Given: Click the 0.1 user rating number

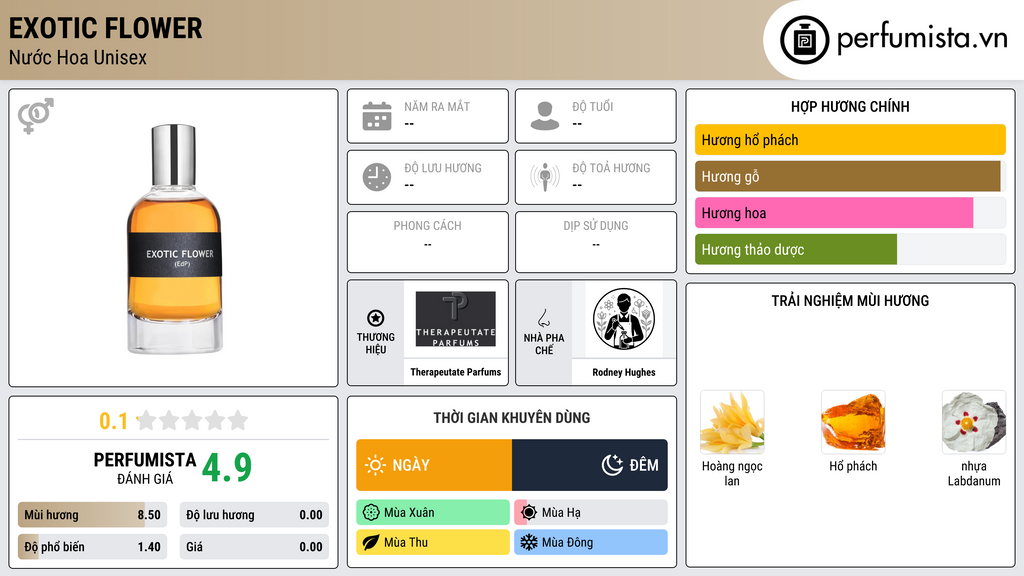Looking at the screenshot, I should tap(114, 421).
